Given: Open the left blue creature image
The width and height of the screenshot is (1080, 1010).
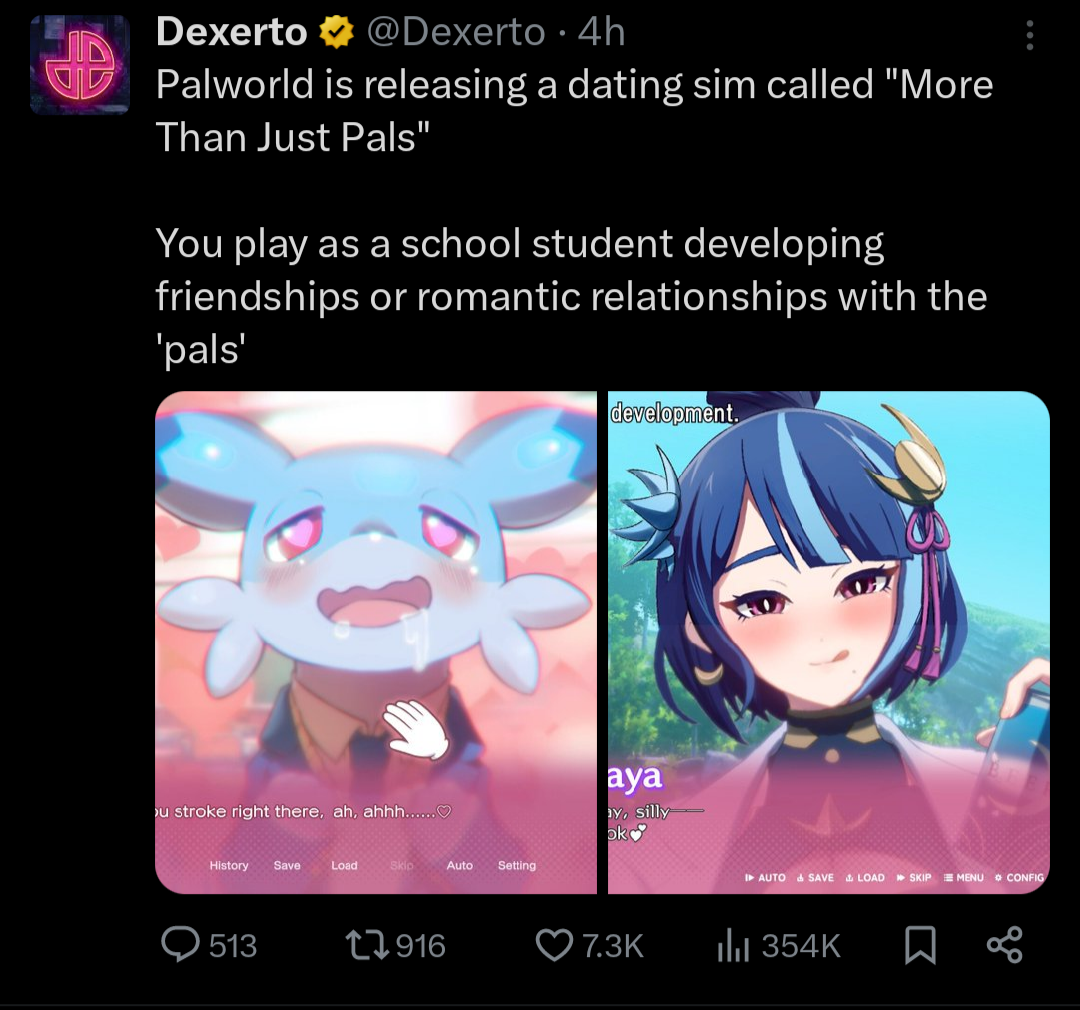Looking at the screenshot, I should (x=376, y=642).
